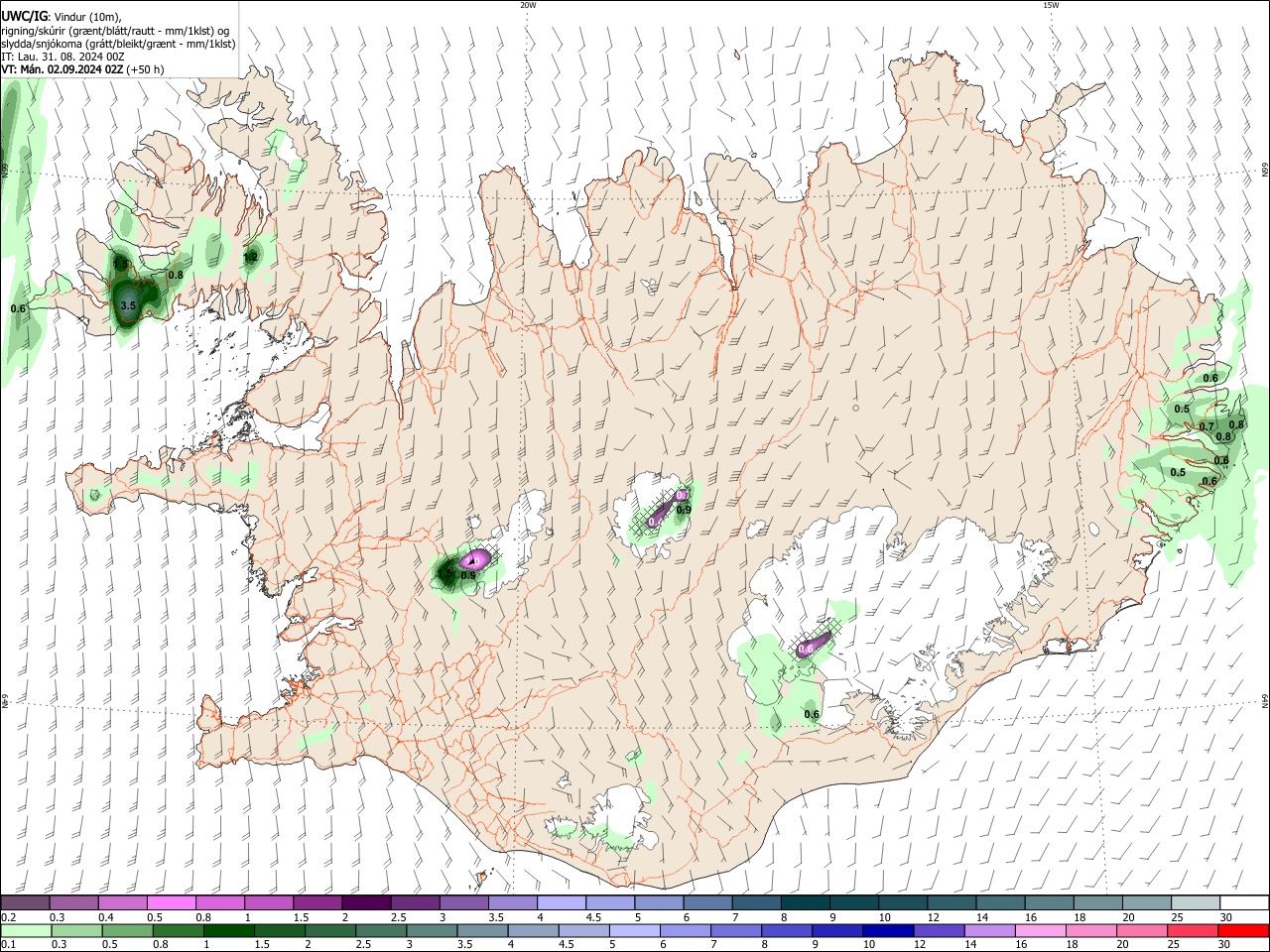This screenshot has height=952, width=1270.
Task: Pick the snow legend swatch starting at 0.2
Action: tap(25, 903)
